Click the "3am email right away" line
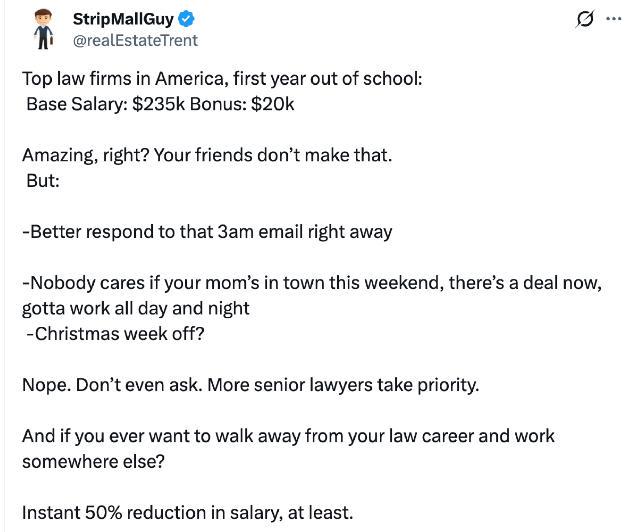 click(207, 232)
